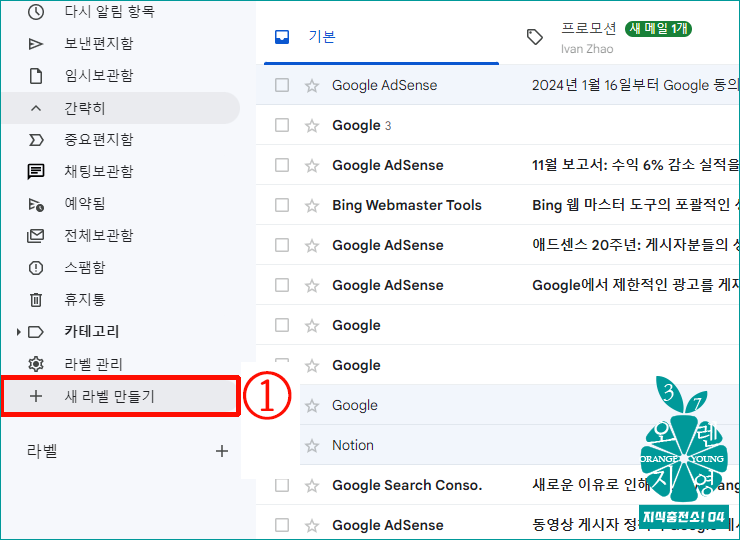Viewport: 740px width, 540px height.
Task: Tick the checkbox for Google 3 conversation
Action: click(x=282, y=126)
